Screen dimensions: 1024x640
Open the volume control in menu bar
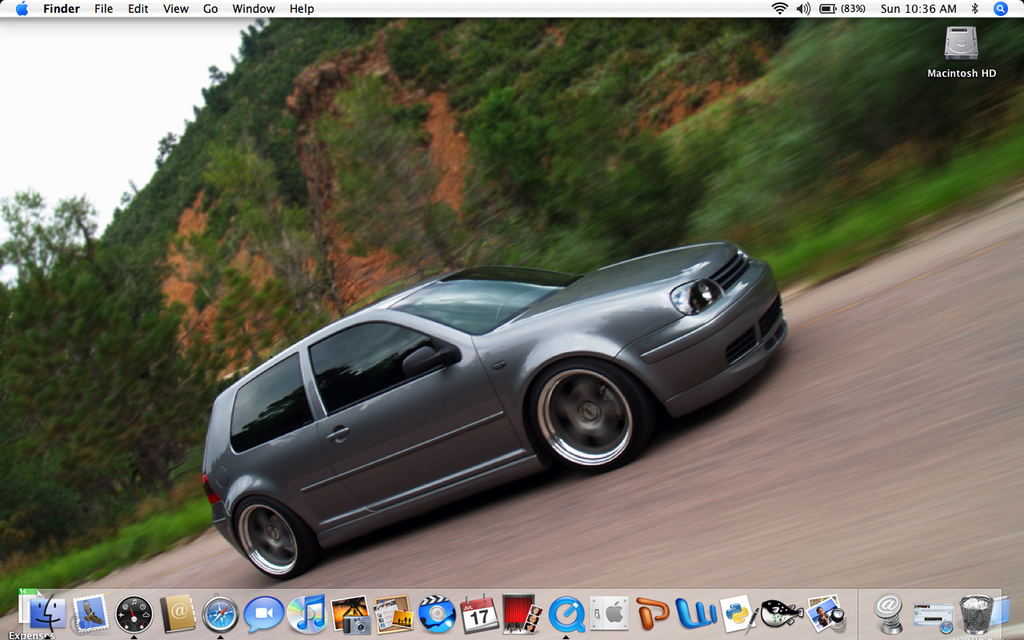[803, 9]
